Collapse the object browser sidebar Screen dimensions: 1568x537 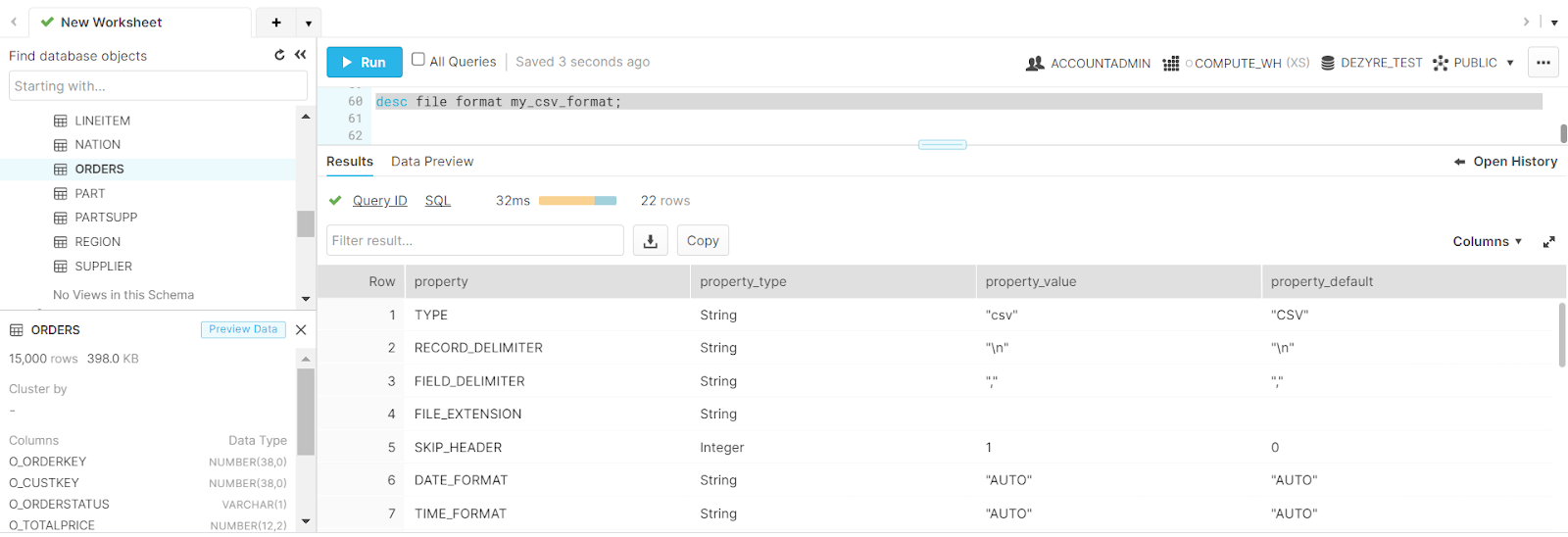300,55
